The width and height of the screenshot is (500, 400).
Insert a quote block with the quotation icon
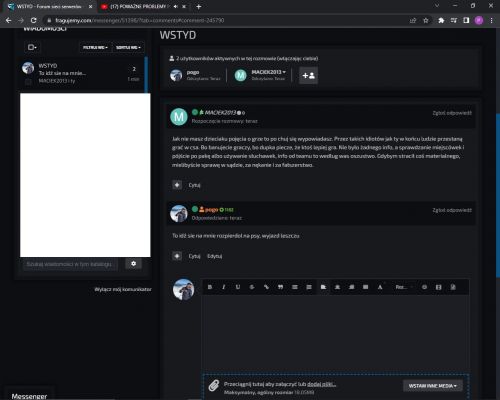[280, 287]
